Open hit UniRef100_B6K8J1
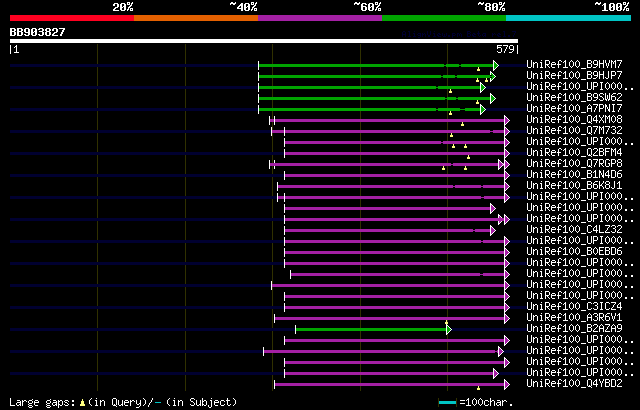 [x=574, y=185]
